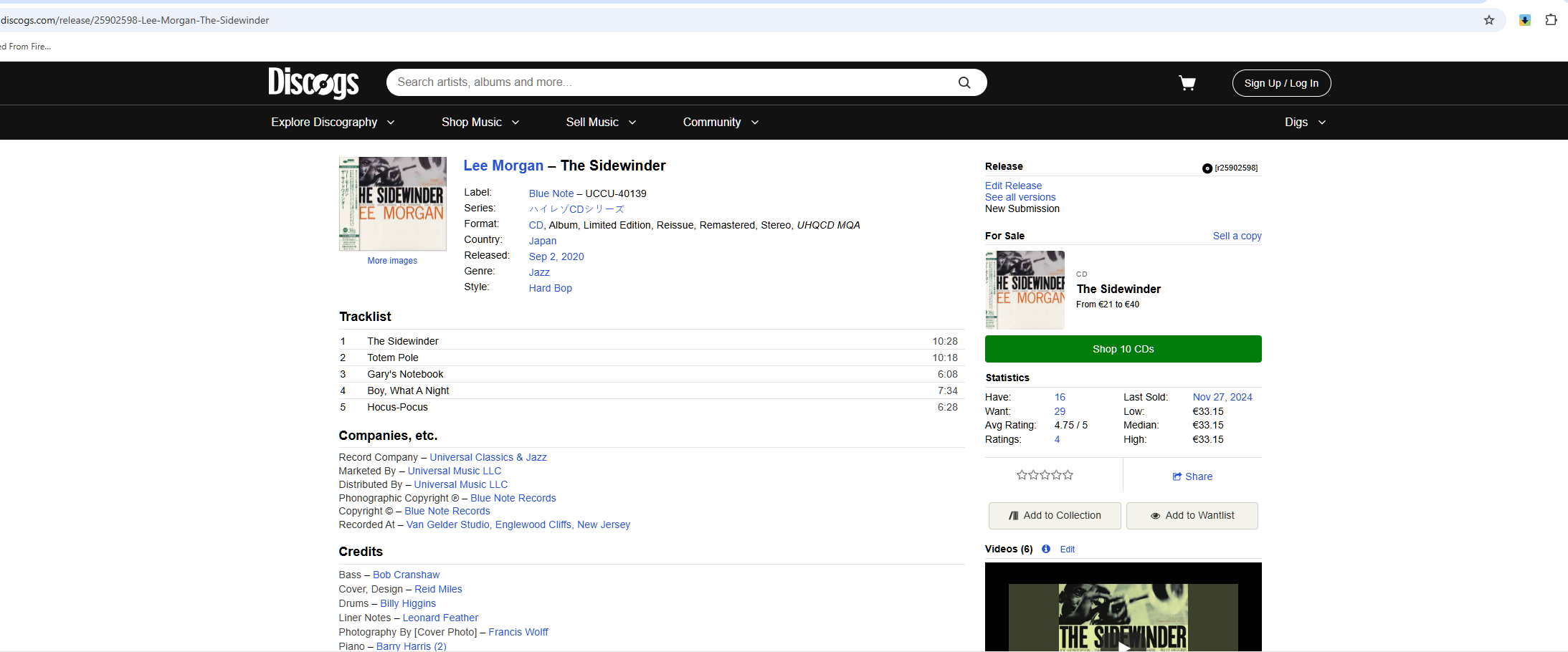The height and width of the screenshot is (652, 1568).
Task: Open the Phonographic Copyright Blue Note Records link
Action: point(513,498)
